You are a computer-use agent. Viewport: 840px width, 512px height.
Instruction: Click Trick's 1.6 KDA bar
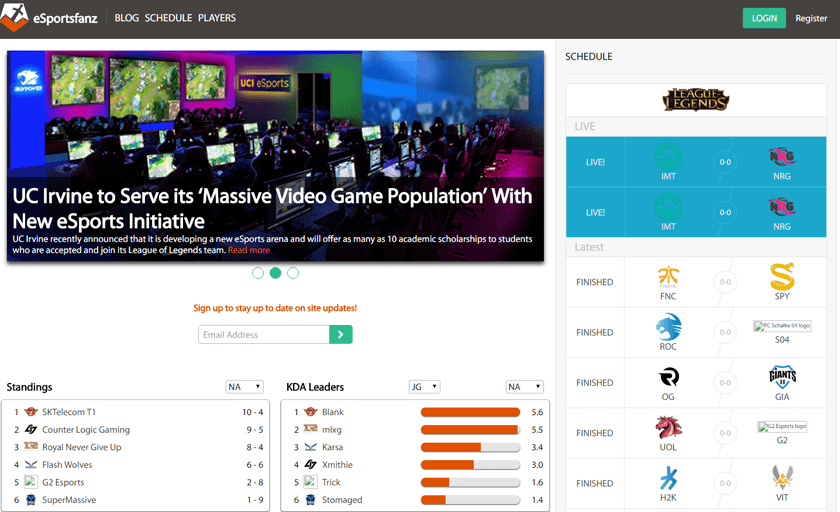tap(470, 483)
